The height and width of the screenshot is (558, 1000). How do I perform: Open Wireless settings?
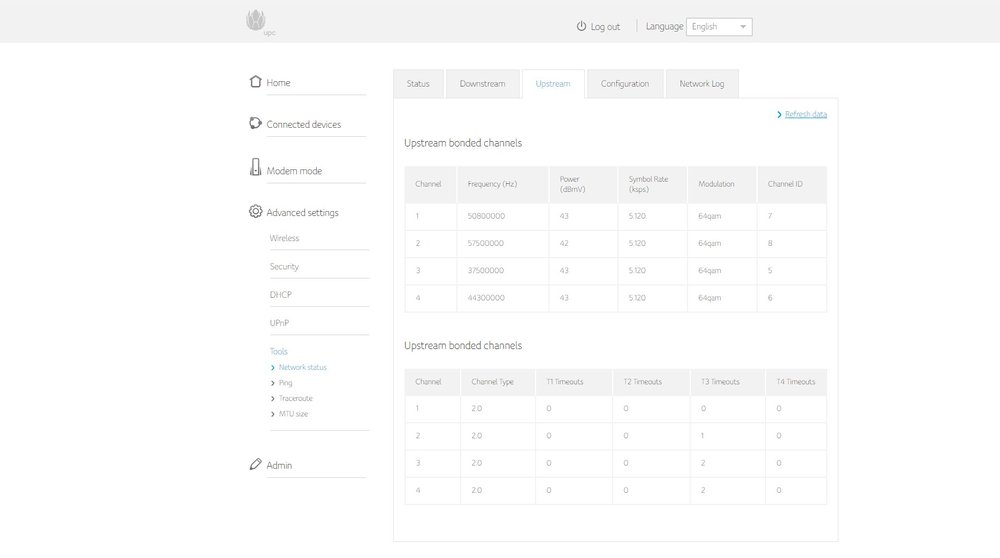[284, 238]
